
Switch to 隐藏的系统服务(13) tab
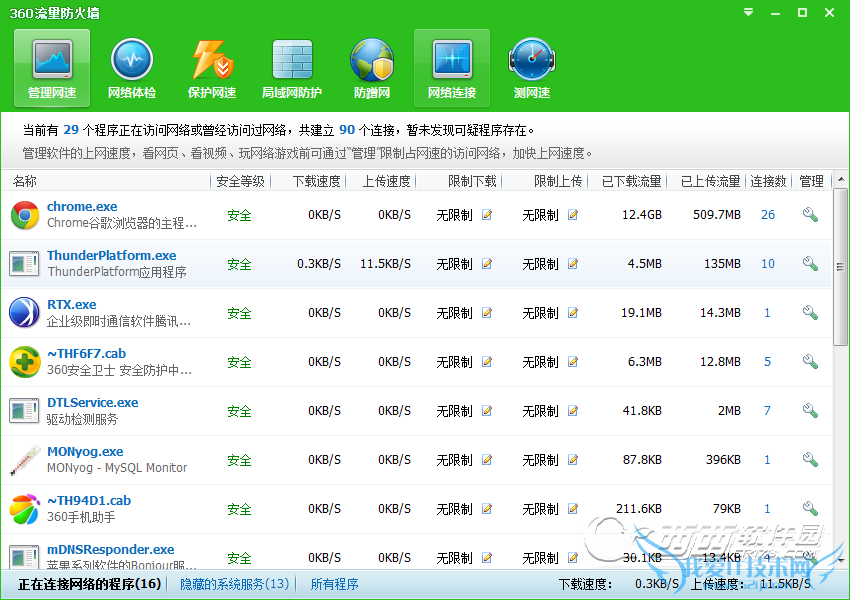[234, 584]
